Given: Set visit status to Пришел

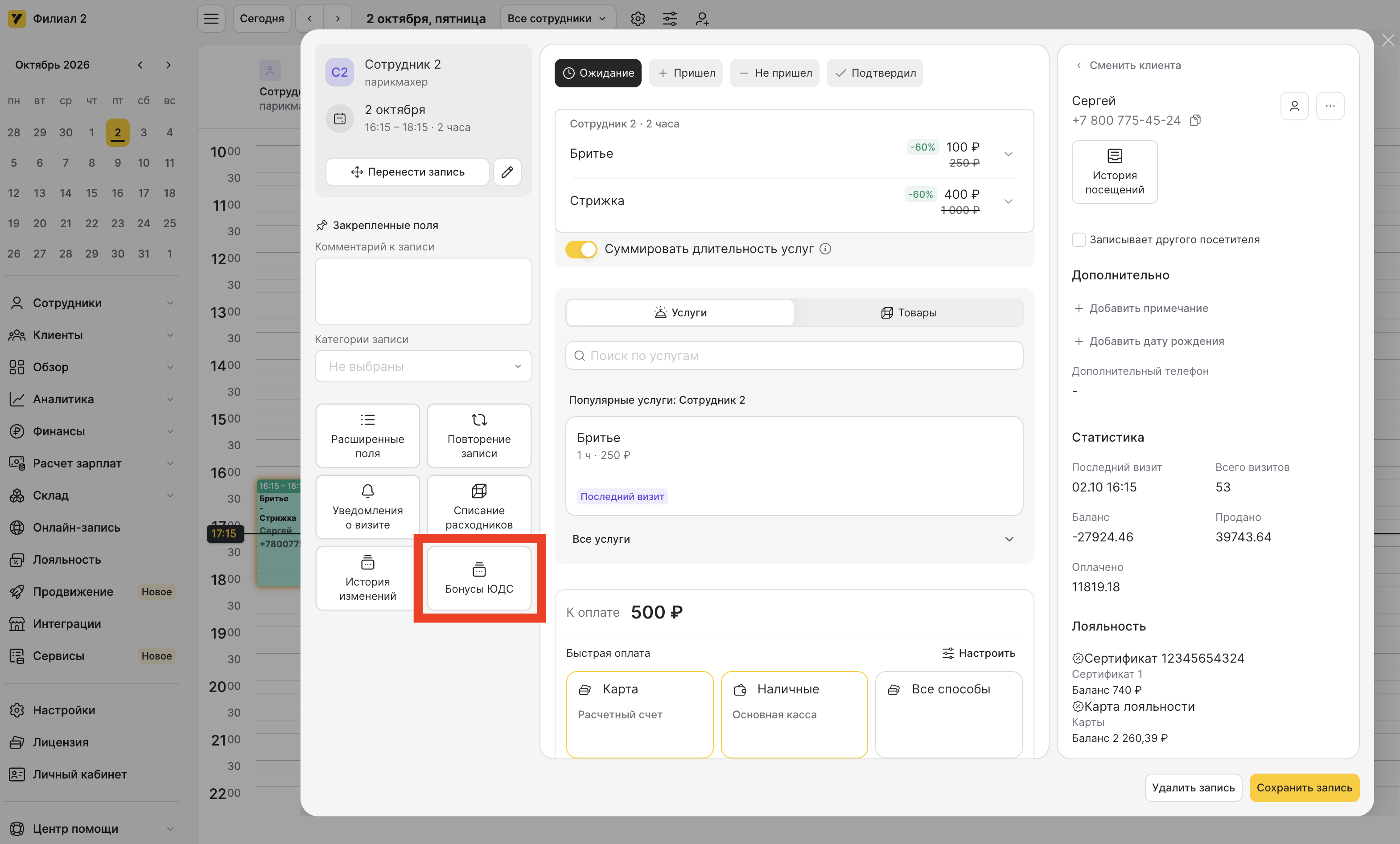Looking at the screenshot, I should [x=685, y=73].
